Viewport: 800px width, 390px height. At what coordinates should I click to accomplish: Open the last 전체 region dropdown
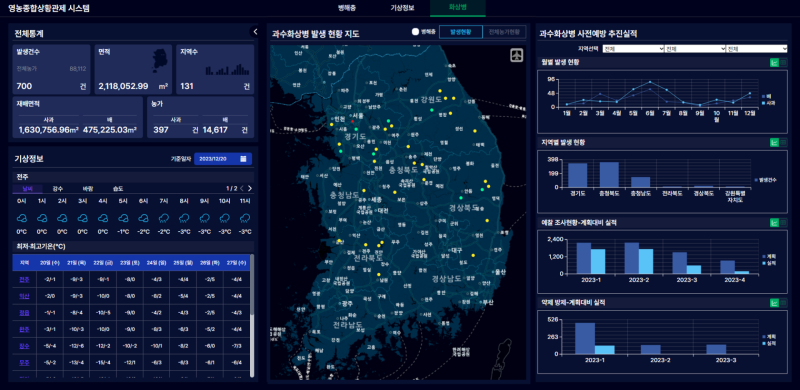[757, 49]
